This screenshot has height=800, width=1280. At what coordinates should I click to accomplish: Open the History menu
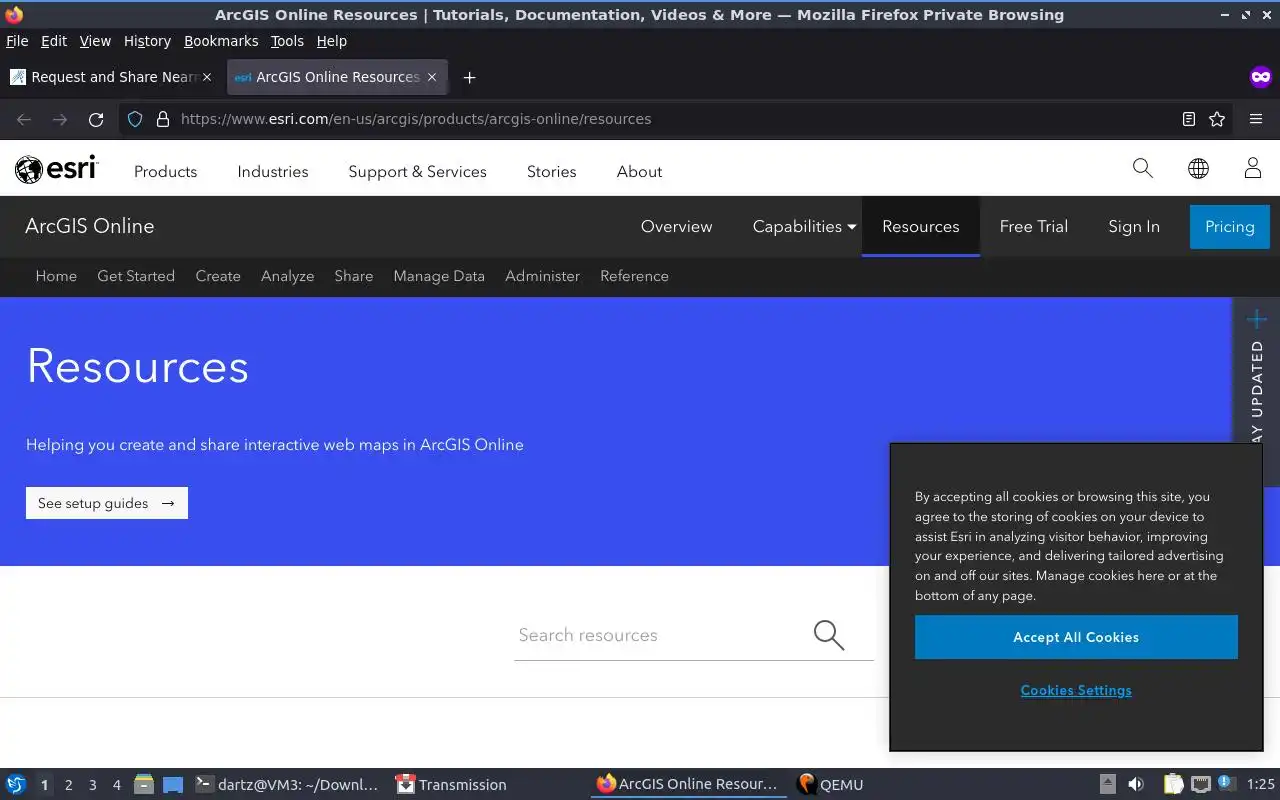click(x=147, y=41)
